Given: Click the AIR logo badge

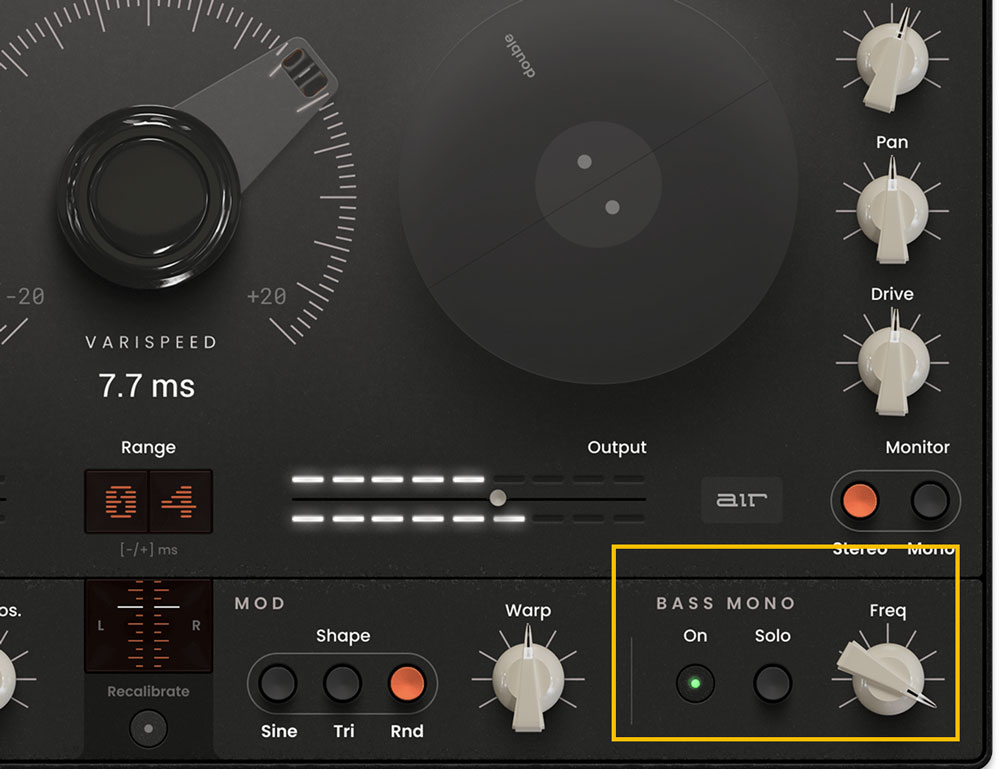Looking at the screenshot, I should click(x=741, y=499).
